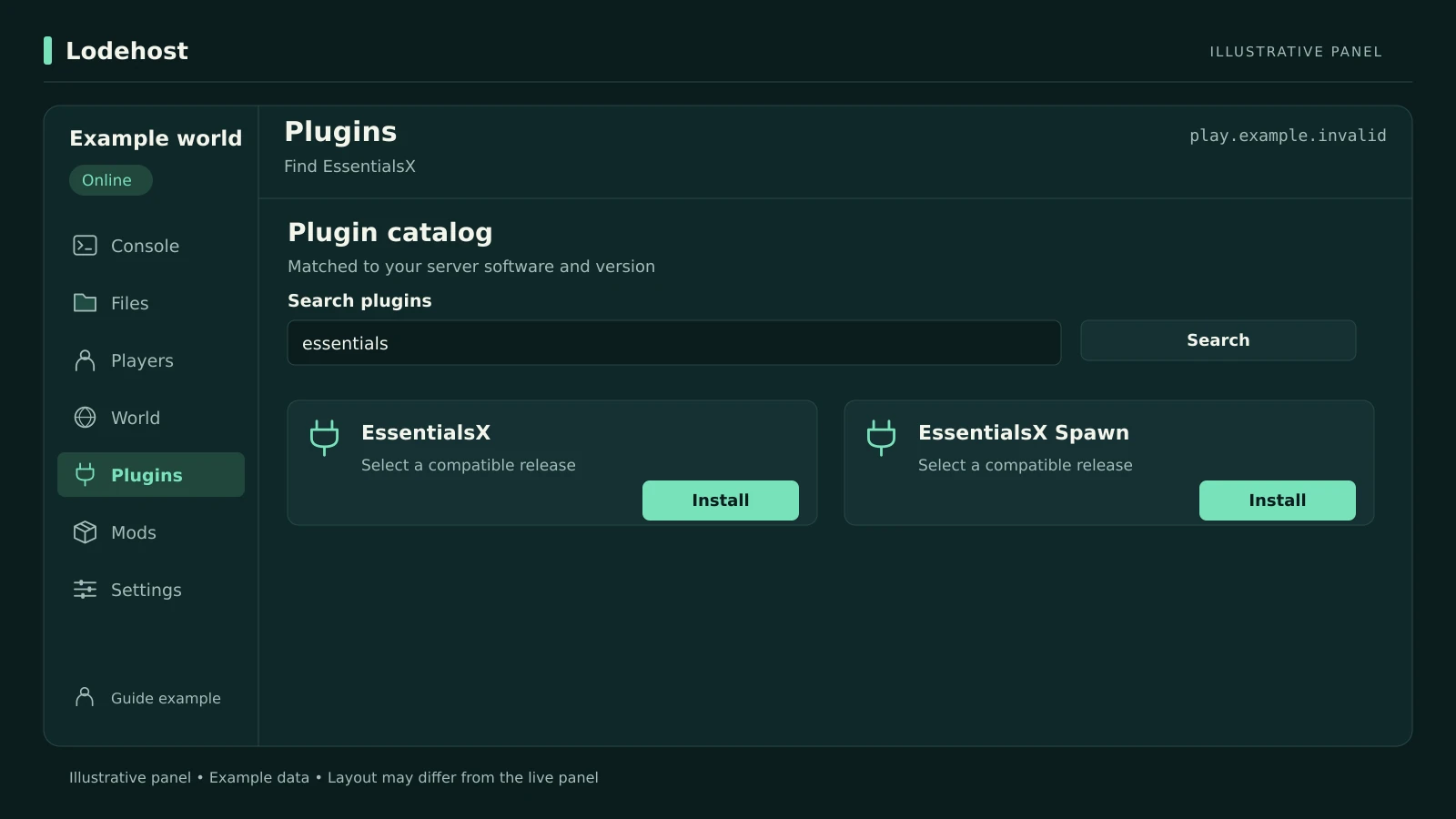Click 'Select a compatible release' under EssentialsX Spawn
1456x819 pixels.
click(1026, 465)
